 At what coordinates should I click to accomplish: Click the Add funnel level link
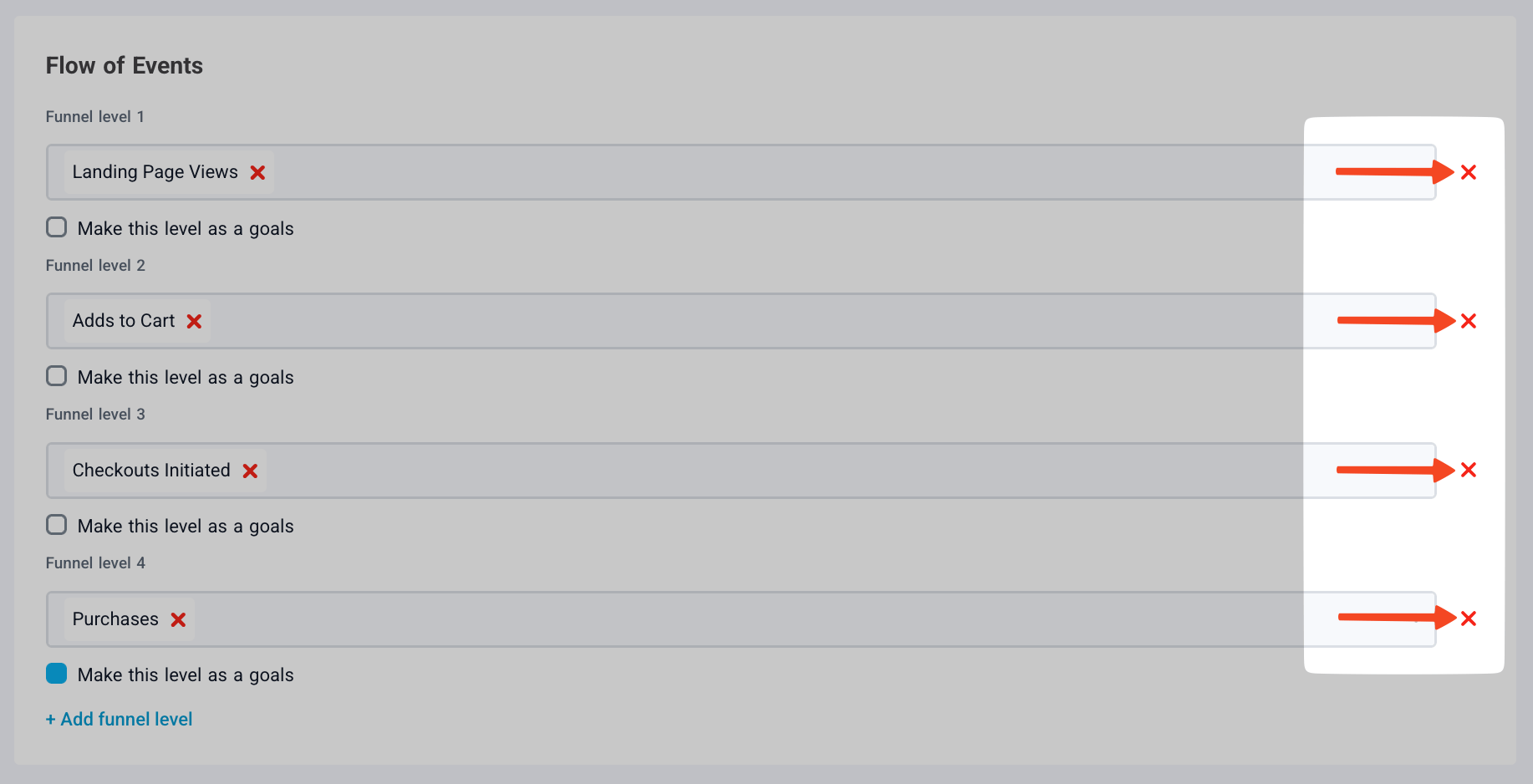[120, 719]
